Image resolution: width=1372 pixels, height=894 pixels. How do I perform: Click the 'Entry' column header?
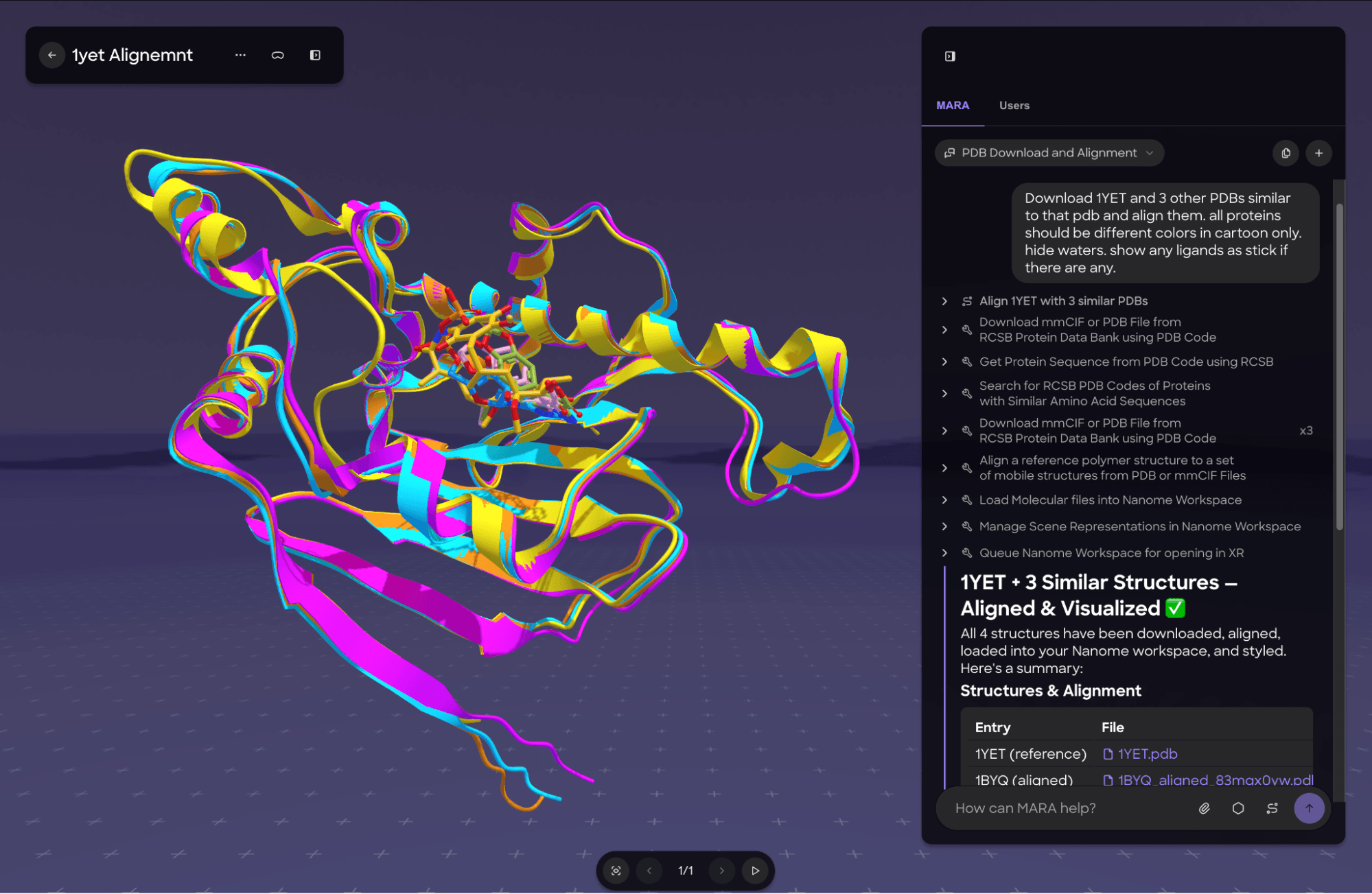point(992,727)
